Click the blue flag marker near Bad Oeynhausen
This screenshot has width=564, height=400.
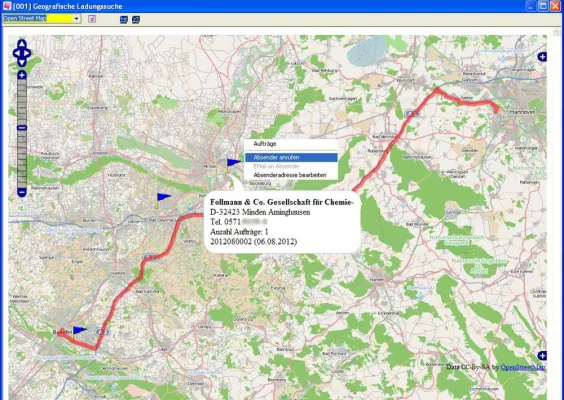[x=163, y=197]
